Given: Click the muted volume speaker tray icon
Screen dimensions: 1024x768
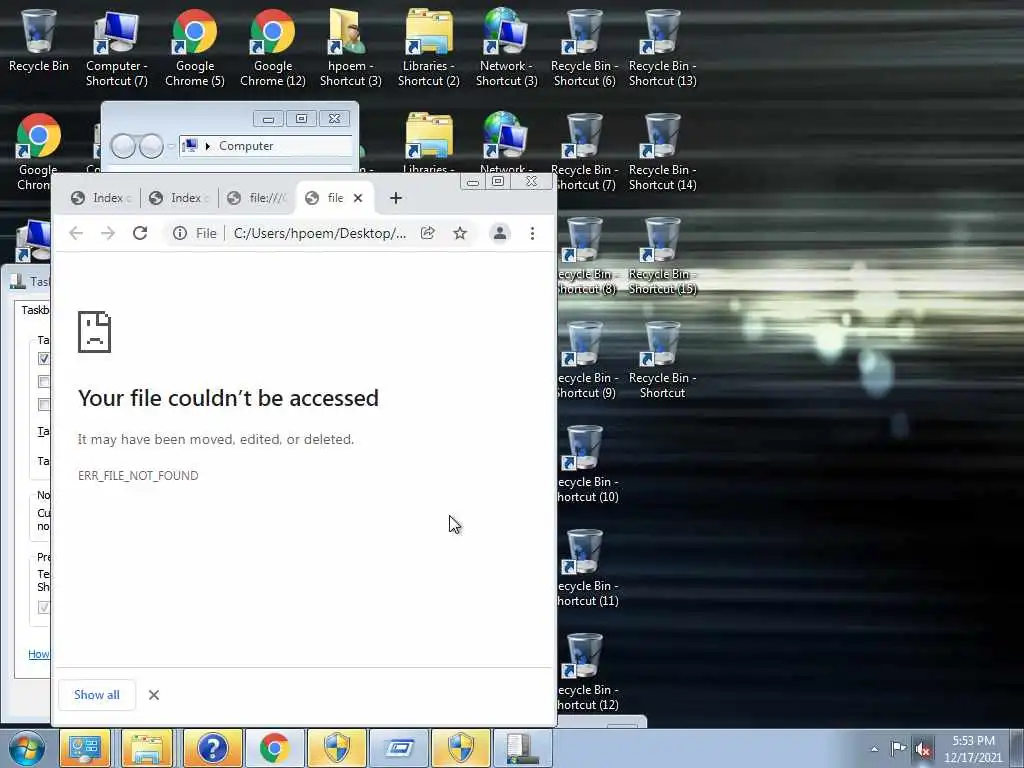Looking at the screenshot, I should click(x=923, y=749).
